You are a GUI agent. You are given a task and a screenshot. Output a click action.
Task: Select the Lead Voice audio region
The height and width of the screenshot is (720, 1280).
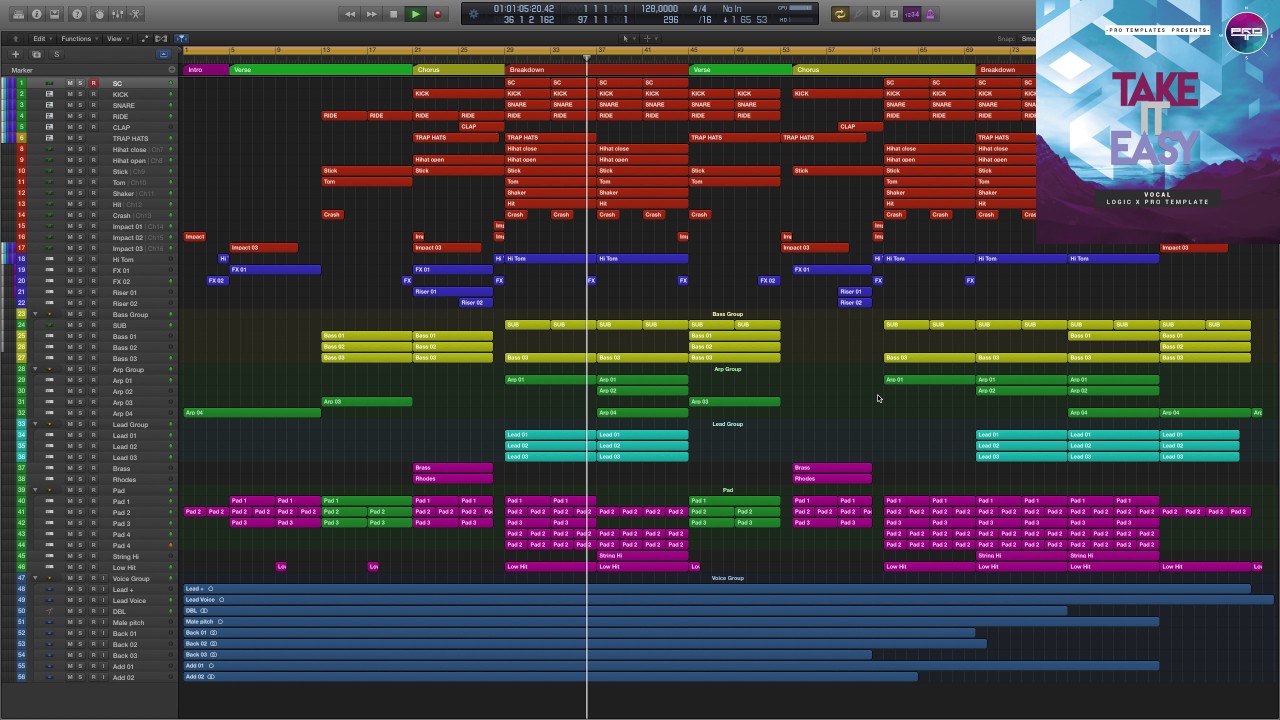pos(729,600)
